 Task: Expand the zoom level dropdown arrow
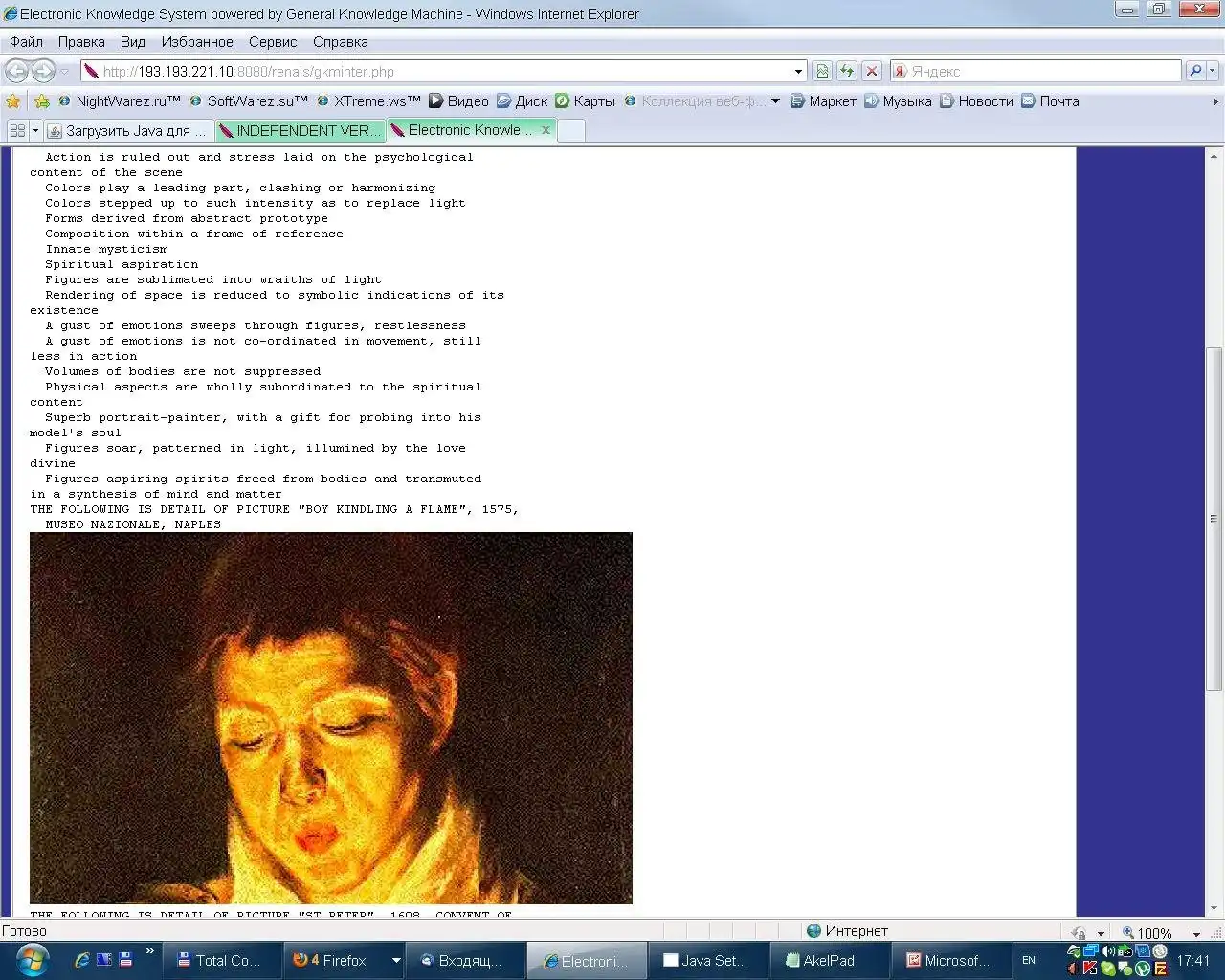pyautogui.click(x=1196, y=934)
